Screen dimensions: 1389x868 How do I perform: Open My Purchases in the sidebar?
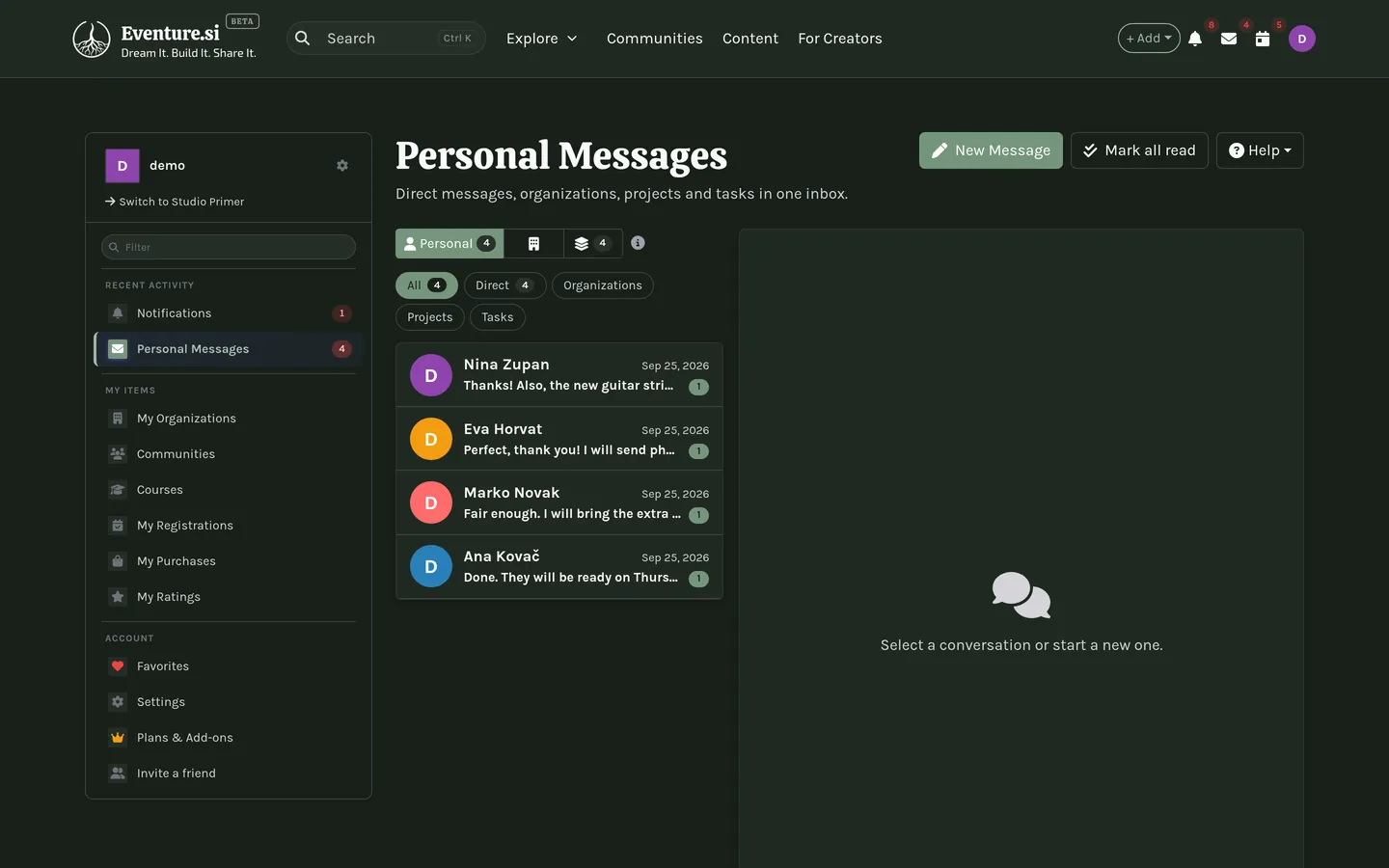click(229, 561)
